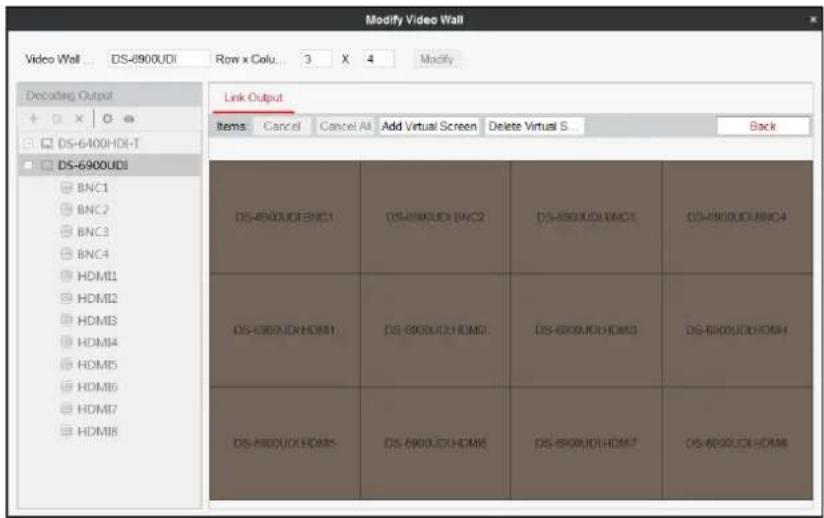
Task: Click the device icon next to DS-6400HDI-T
Action: [47, 143]
